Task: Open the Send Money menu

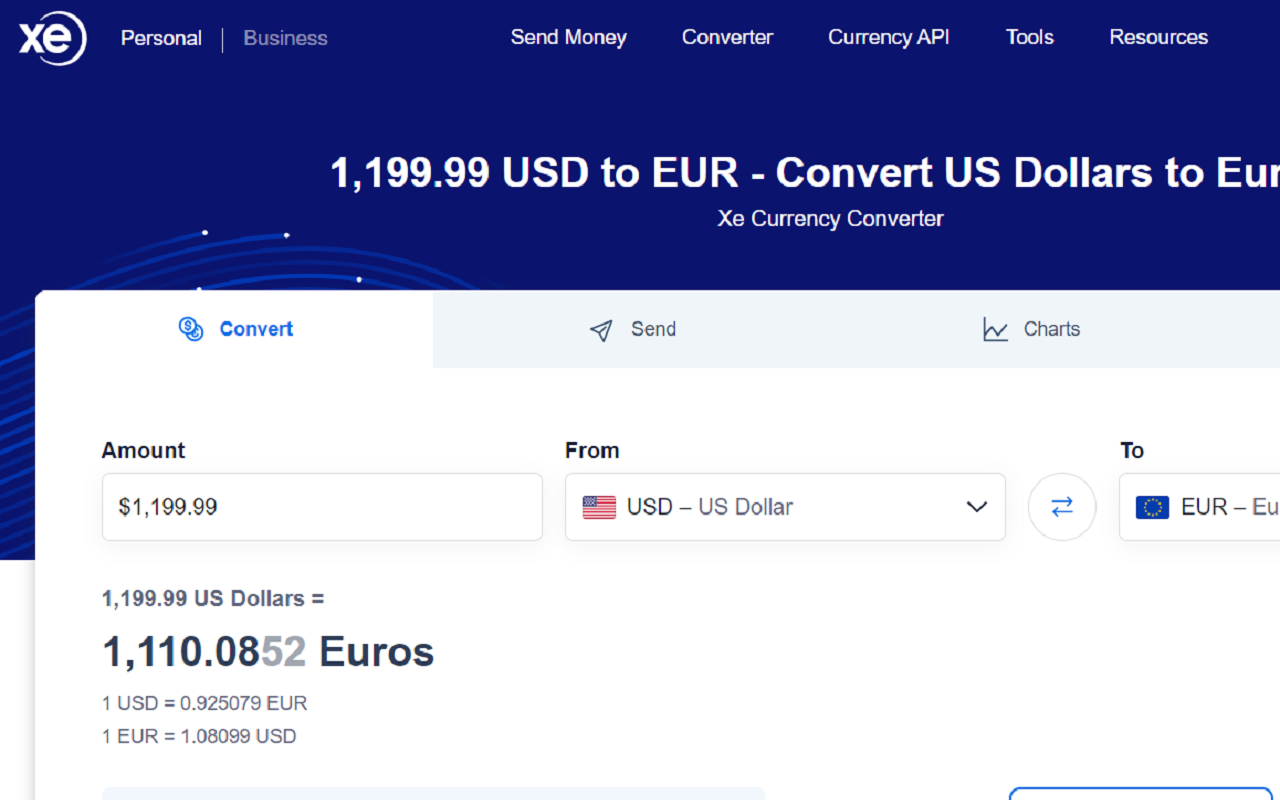Action: tap(568, 38)
